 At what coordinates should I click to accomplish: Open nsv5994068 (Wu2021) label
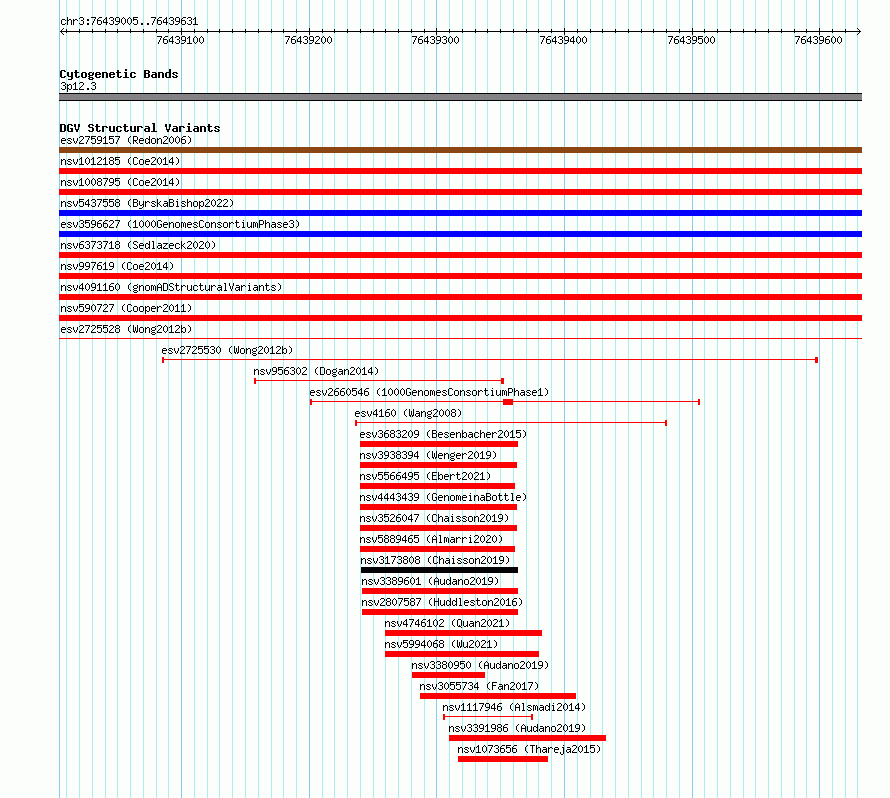[x=441, y=644]
